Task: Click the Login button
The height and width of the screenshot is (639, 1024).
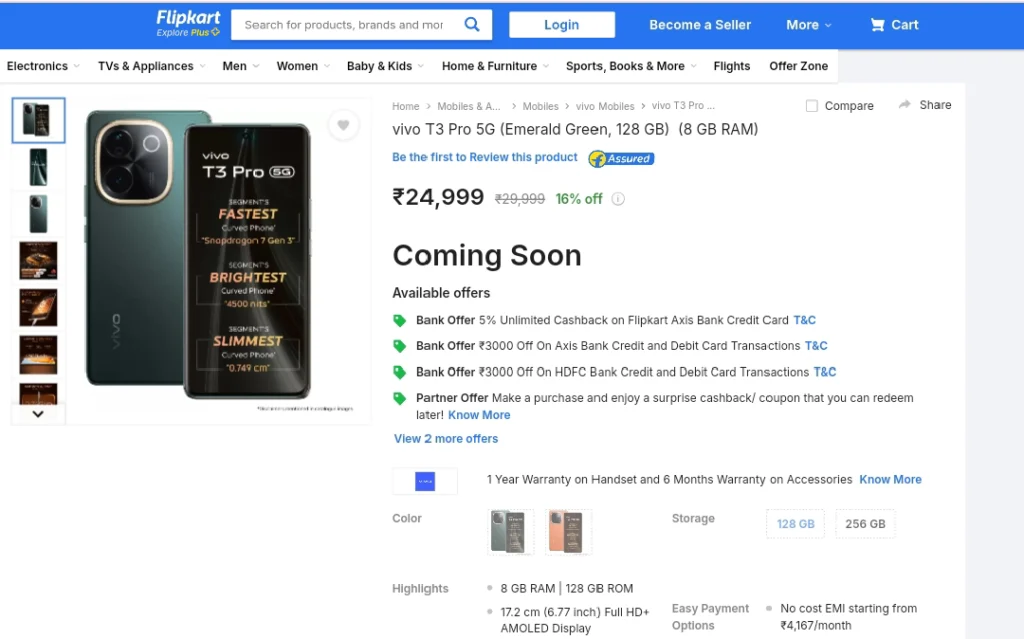Action: click(x=562, y=25)
